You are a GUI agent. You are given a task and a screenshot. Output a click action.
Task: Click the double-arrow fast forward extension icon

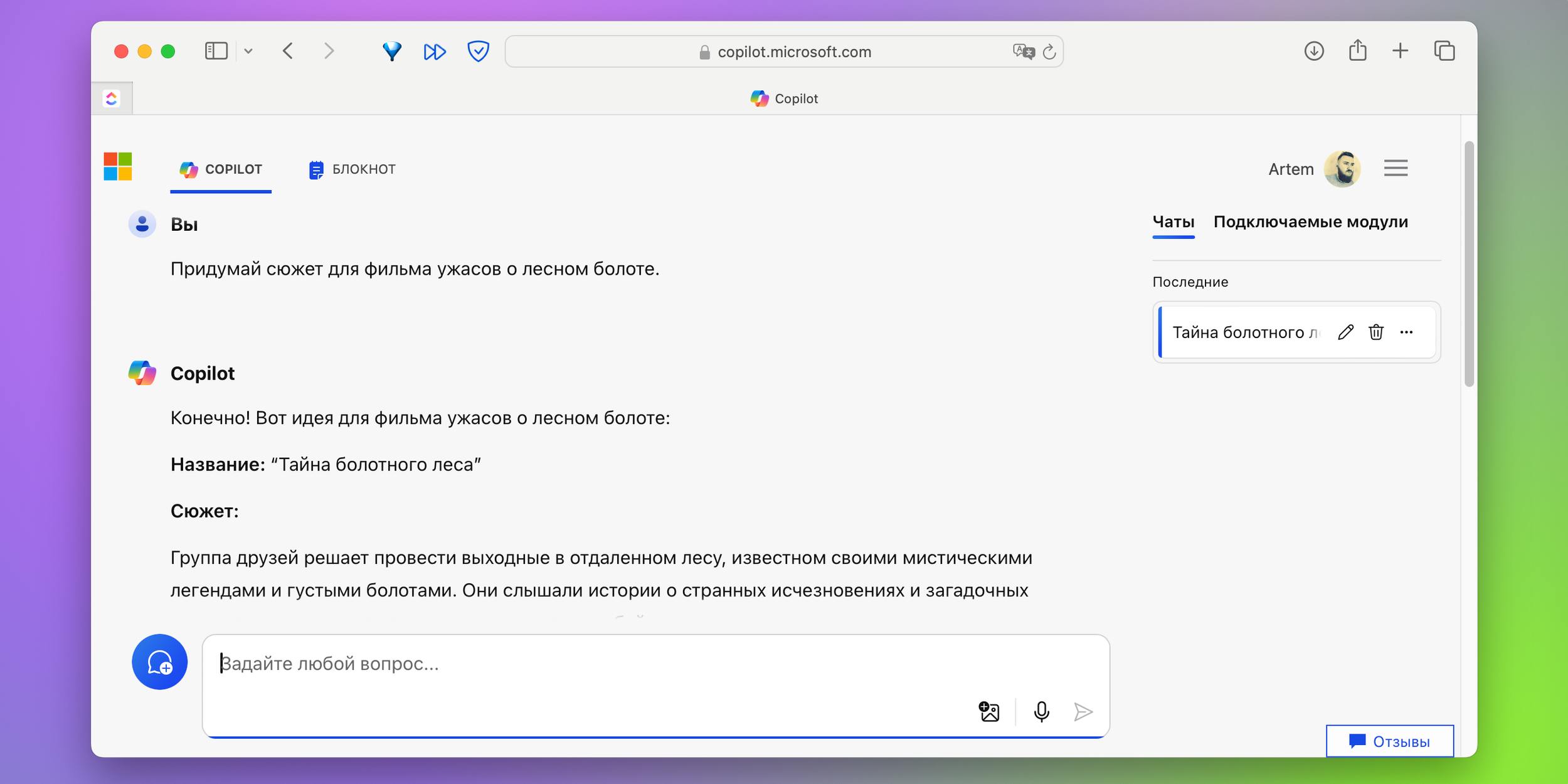click(x=435, y=51)
